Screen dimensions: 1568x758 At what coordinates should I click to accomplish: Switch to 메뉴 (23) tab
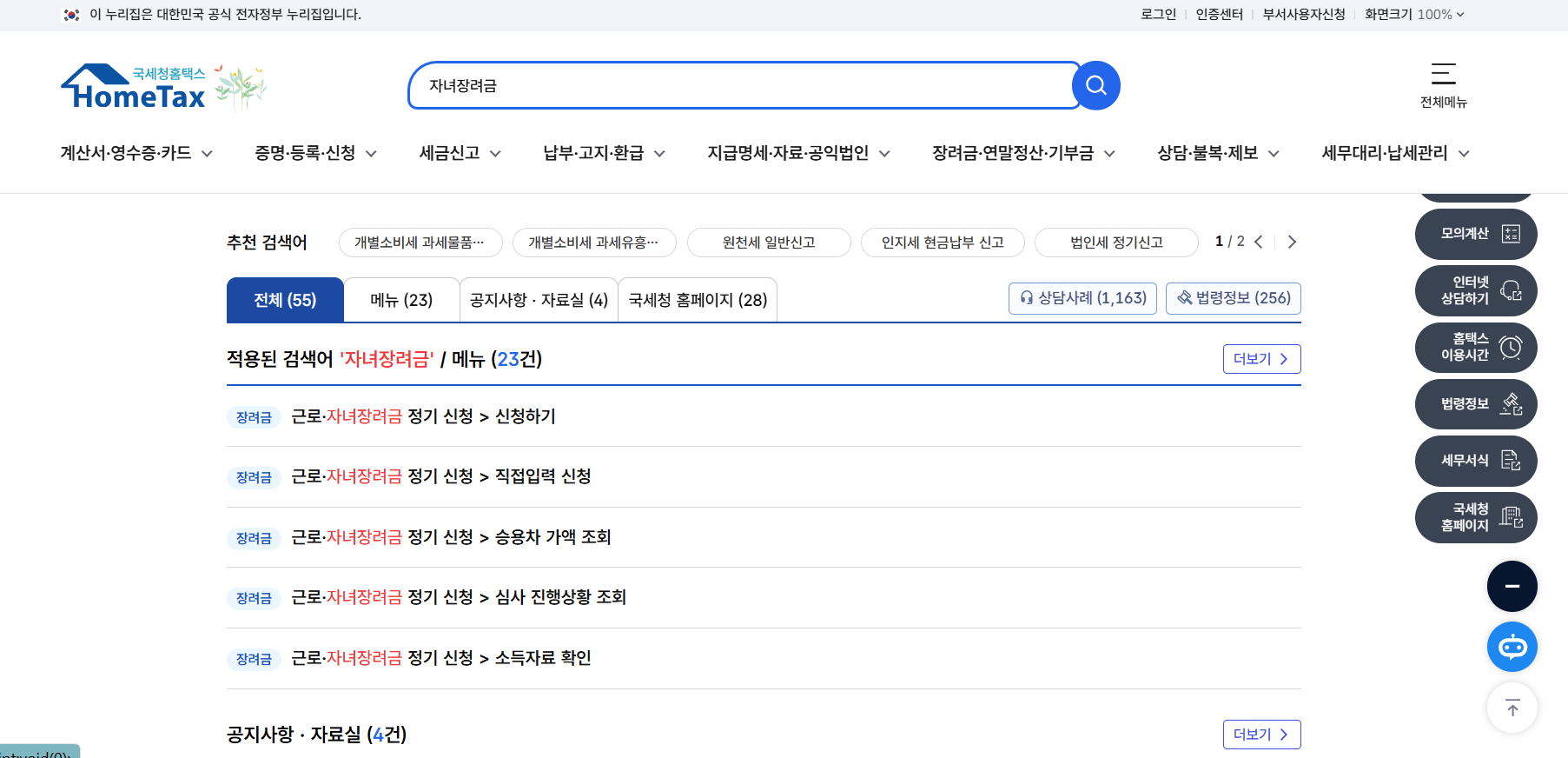click(x=401, y=300)
